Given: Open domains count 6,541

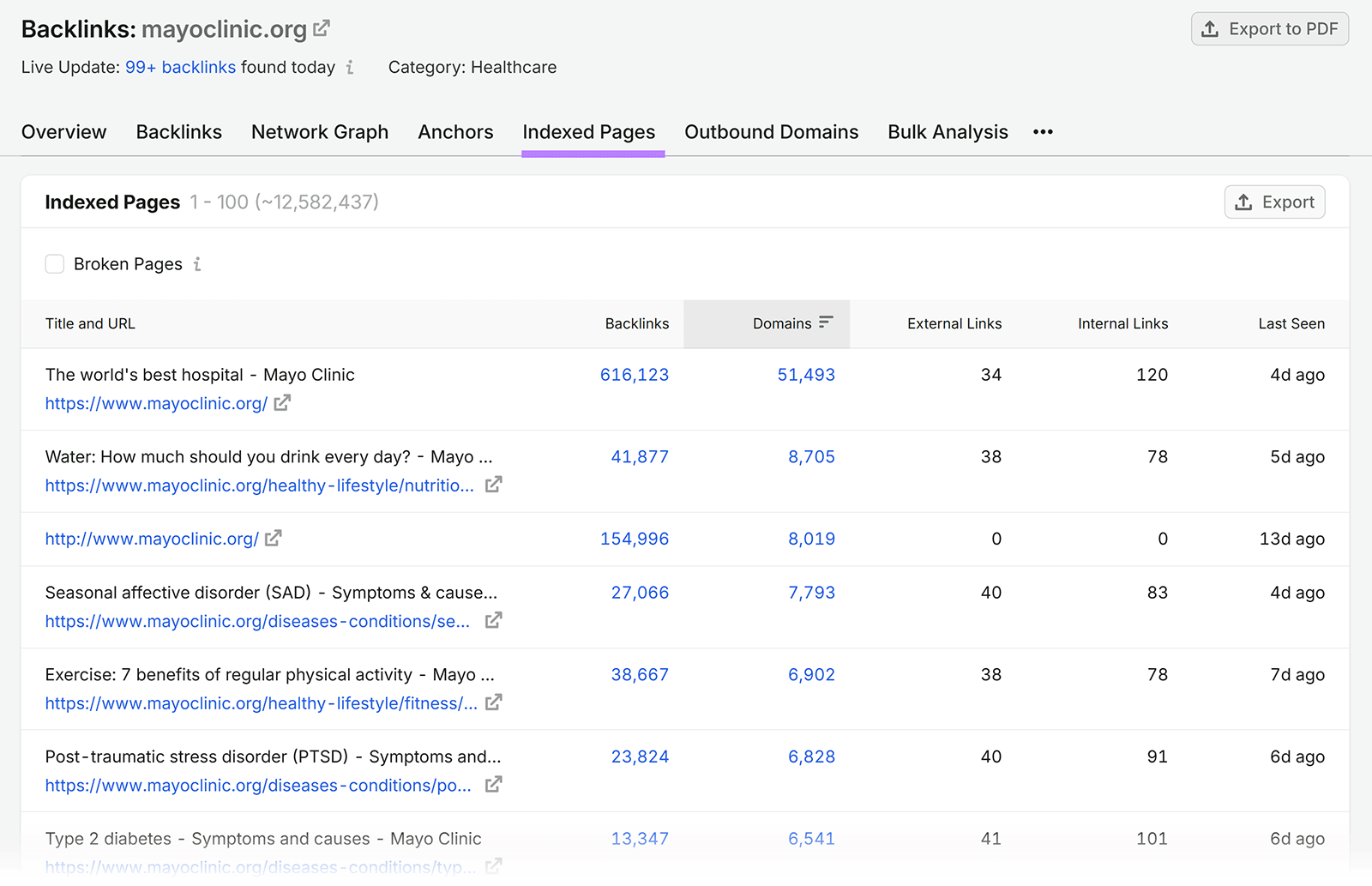Looking at the screenshot, I should [811, 839].
